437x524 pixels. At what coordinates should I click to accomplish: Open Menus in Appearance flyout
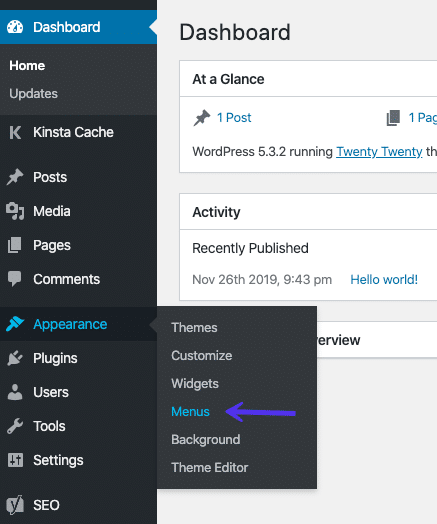[190, 412]
